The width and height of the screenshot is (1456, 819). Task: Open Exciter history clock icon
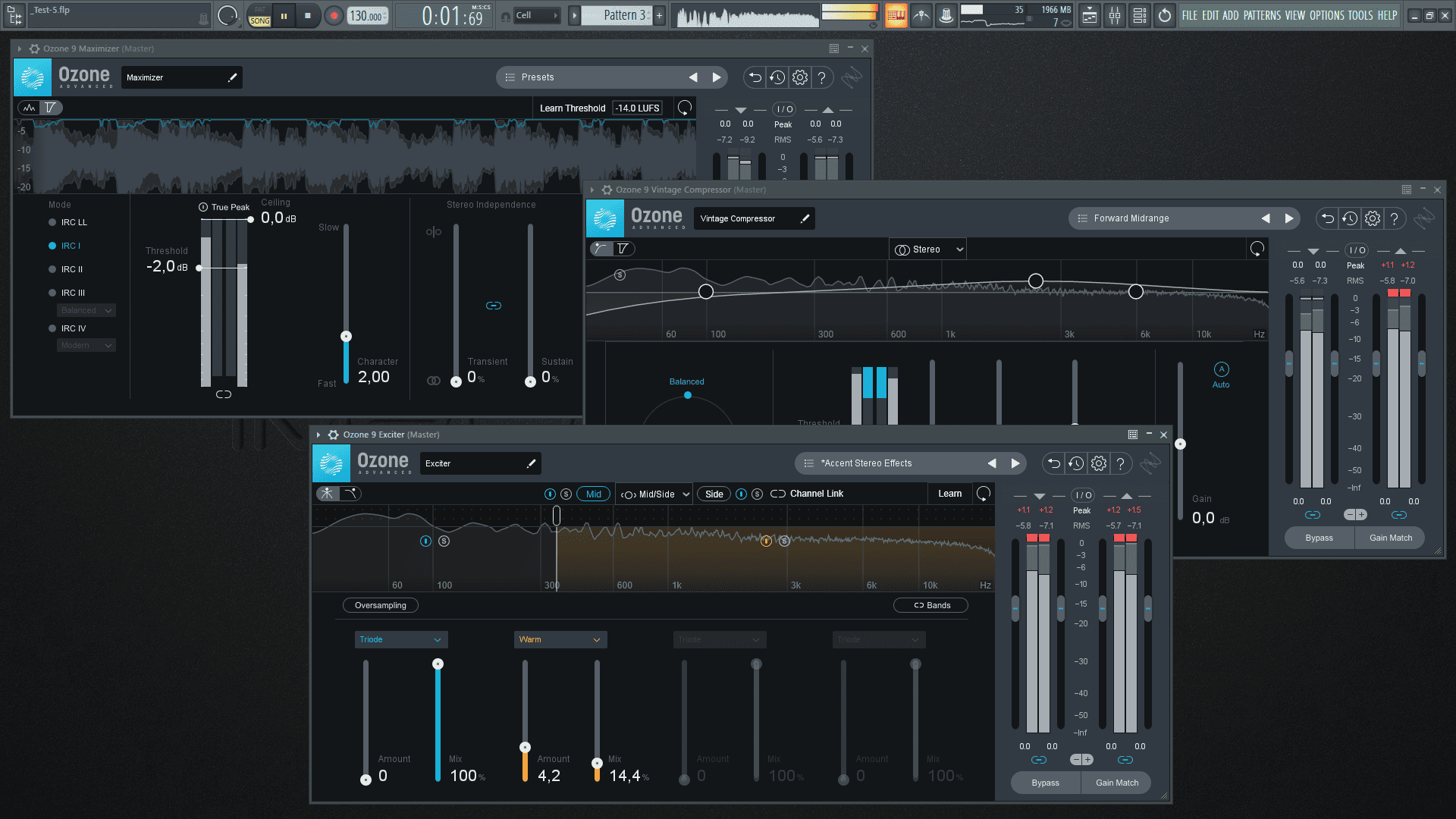[x=1076, y=463]
